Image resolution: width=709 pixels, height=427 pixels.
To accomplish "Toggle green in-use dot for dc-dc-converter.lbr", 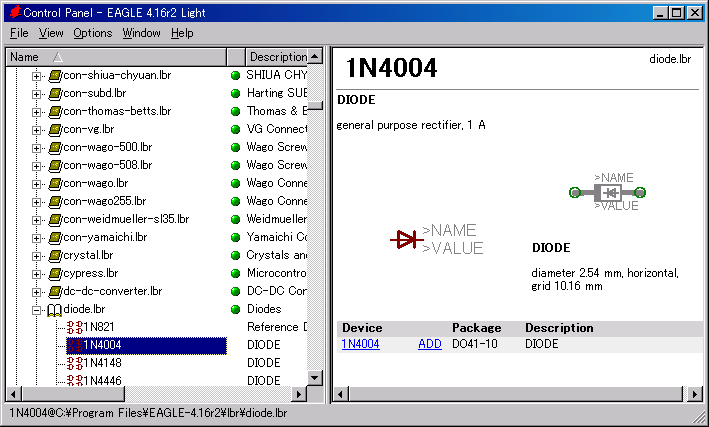I will 235,292.
